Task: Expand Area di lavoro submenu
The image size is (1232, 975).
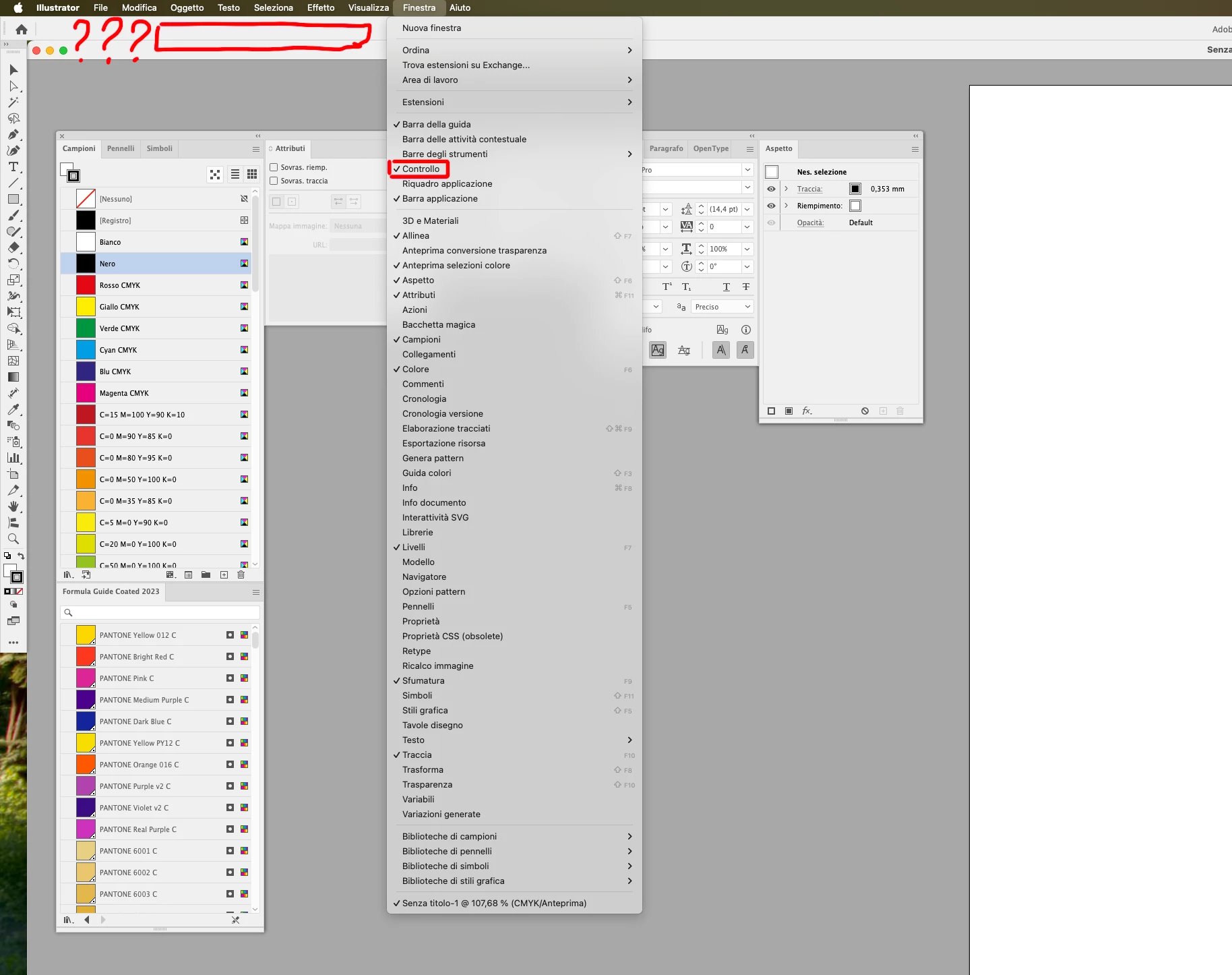Action: pyautogui.click(x=514, y=80)
